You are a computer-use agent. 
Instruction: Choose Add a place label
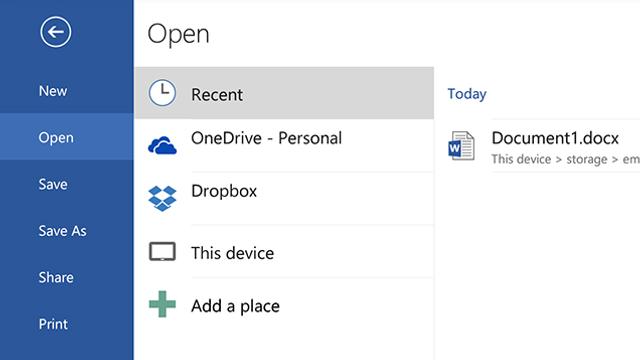[235, 306]
